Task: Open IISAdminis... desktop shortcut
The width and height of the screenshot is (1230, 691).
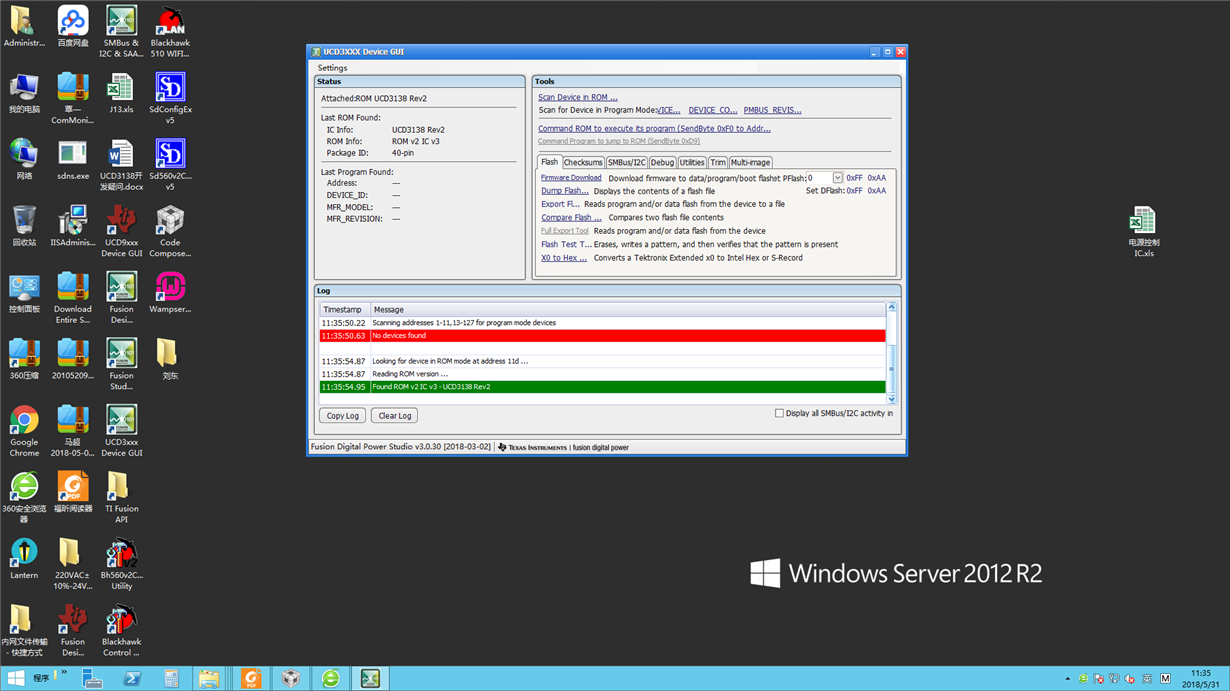Action: 72,226
